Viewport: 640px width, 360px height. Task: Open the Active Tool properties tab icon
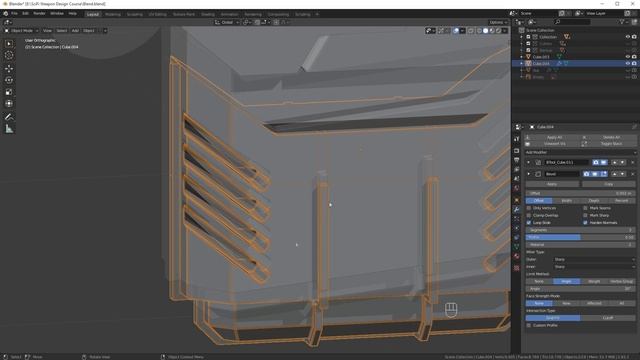pos(517,139)
